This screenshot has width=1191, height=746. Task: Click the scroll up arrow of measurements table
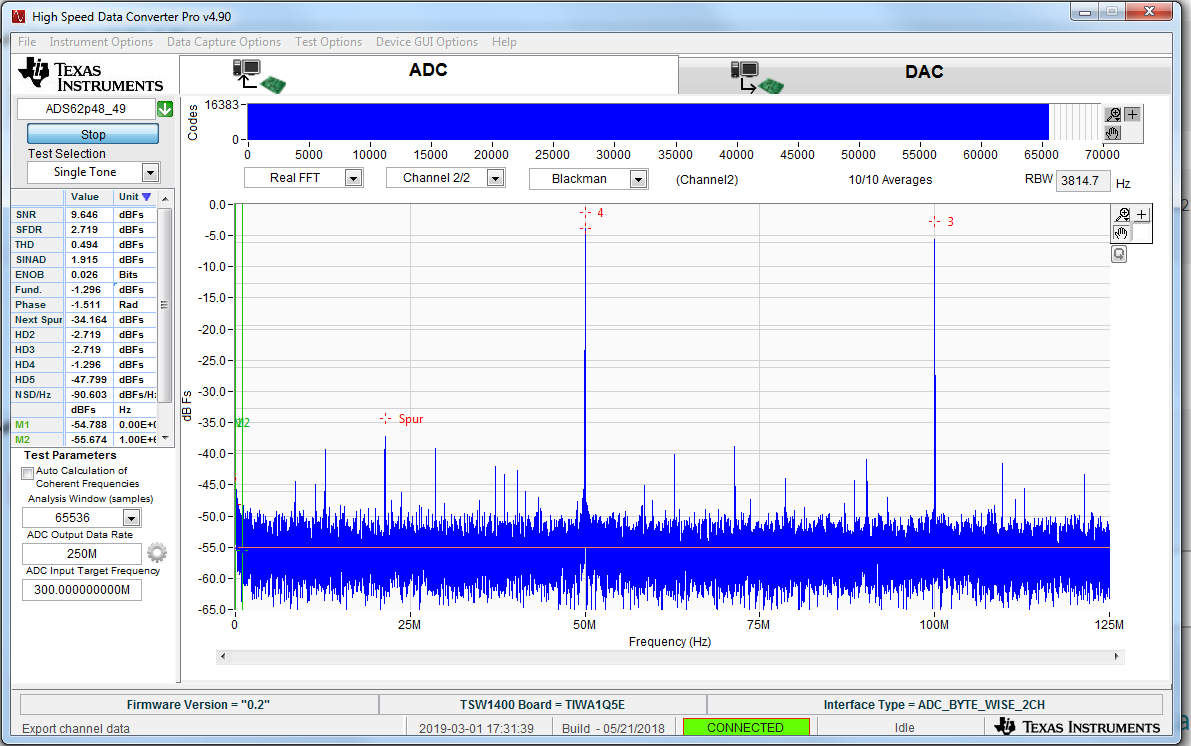pyautogui.click(x=166, y=198)
